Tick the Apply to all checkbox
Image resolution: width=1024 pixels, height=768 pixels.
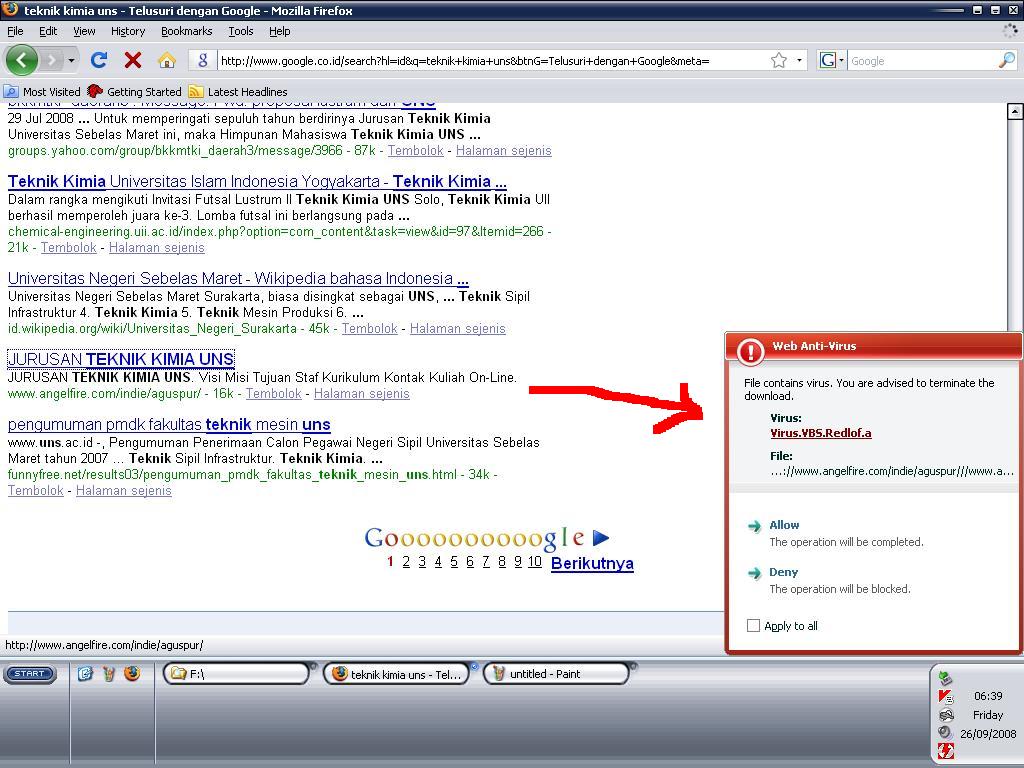753,626
